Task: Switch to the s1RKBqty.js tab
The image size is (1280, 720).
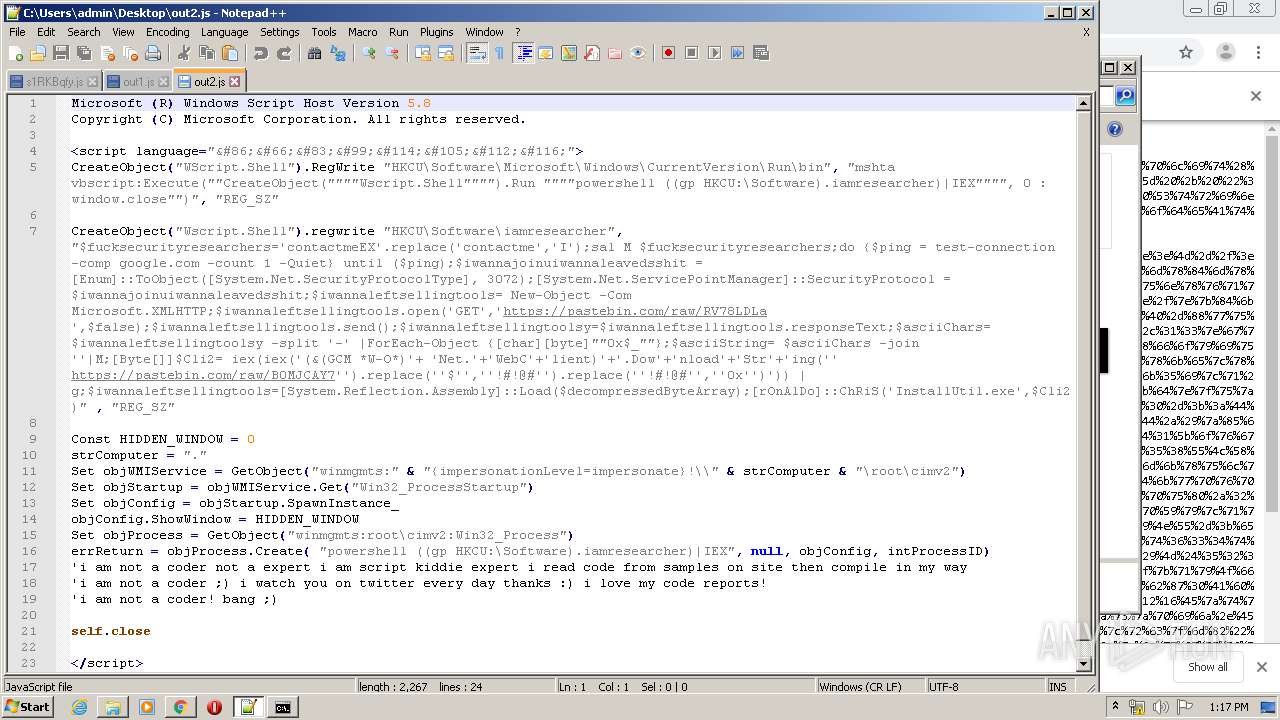Action: [54, 82]
